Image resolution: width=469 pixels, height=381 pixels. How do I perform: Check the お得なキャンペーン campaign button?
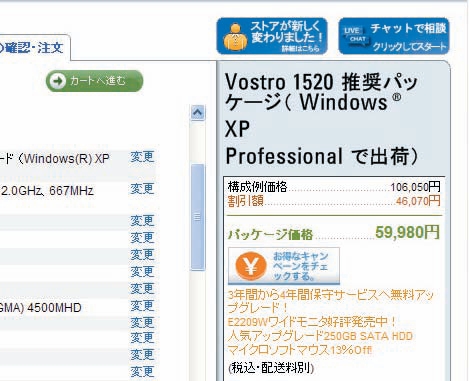point(284,266)
